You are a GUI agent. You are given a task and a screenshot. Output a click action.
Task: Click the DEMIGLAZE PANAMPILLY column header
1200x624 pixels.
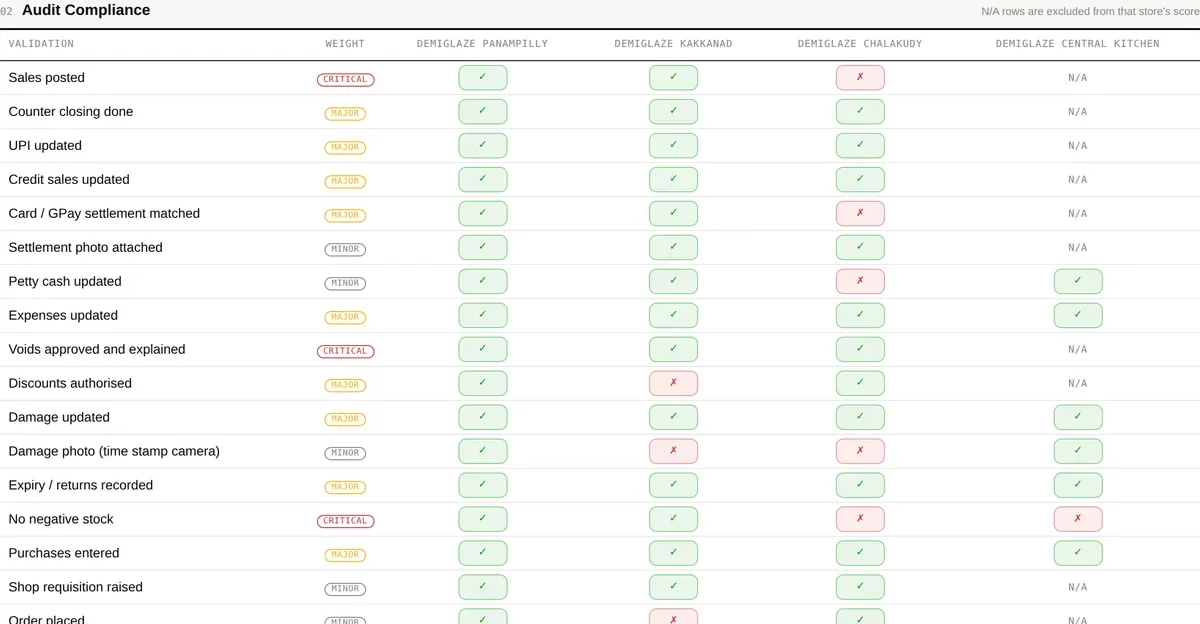pos(482,44)
